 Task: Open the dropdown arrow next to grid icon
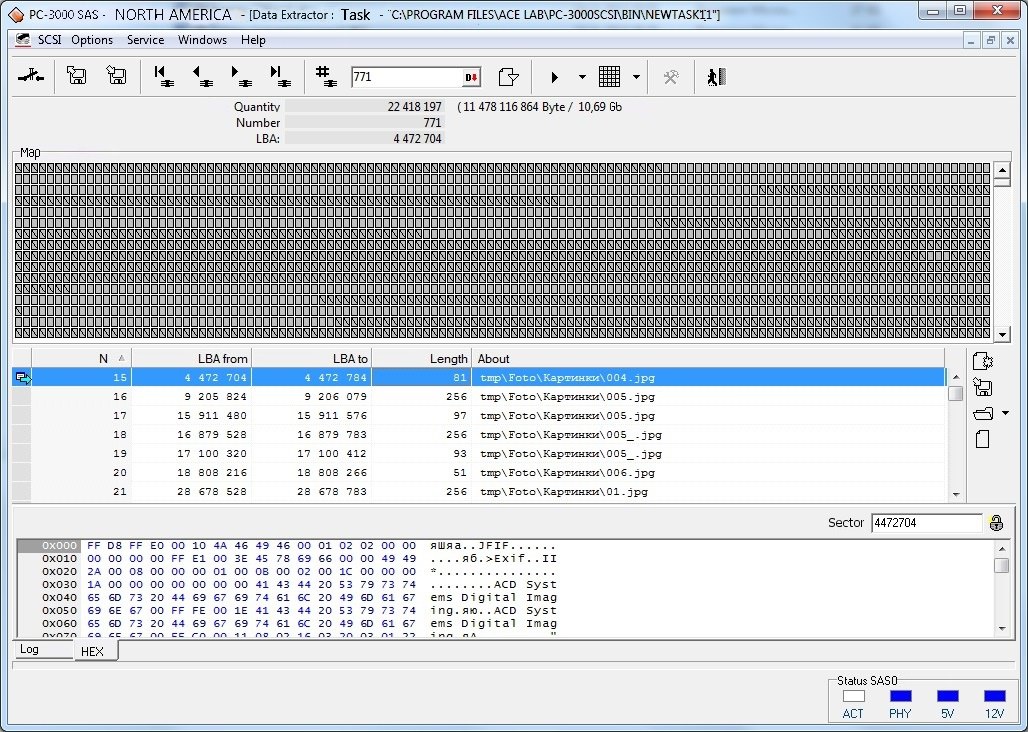(x=636, y=77)
